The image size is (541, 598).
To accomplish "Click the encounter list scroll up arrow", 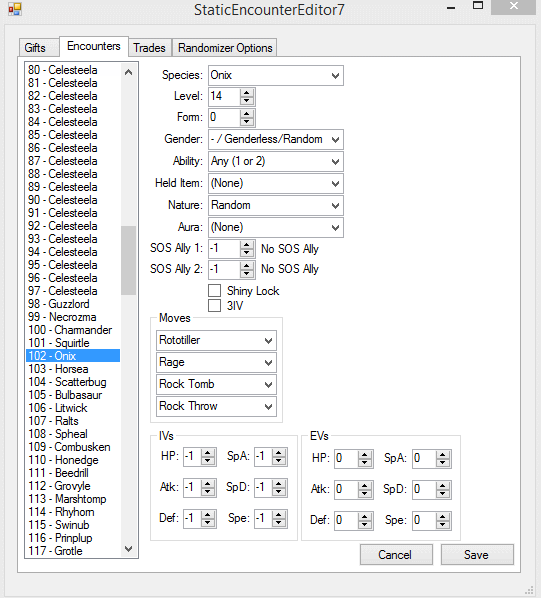I will click(128, 72).
